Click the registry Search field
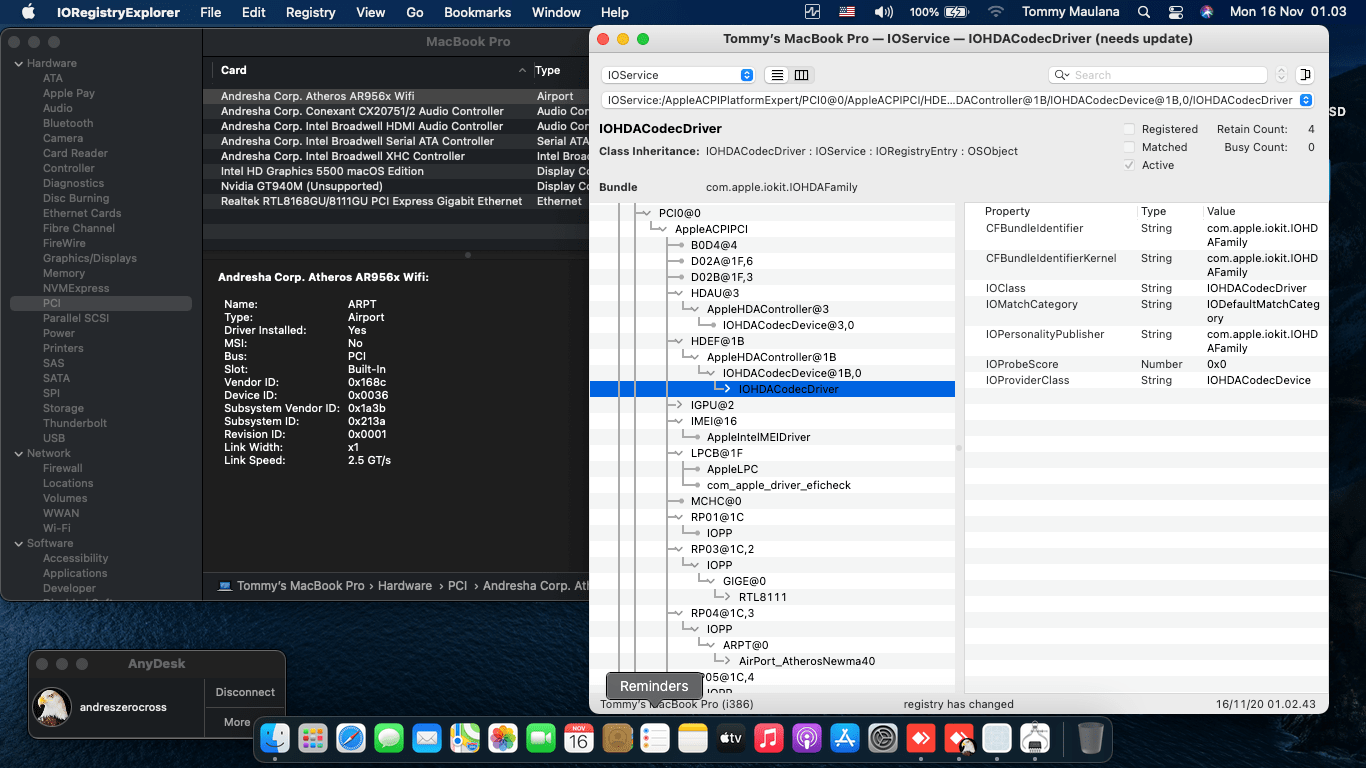 point(1158,75)
